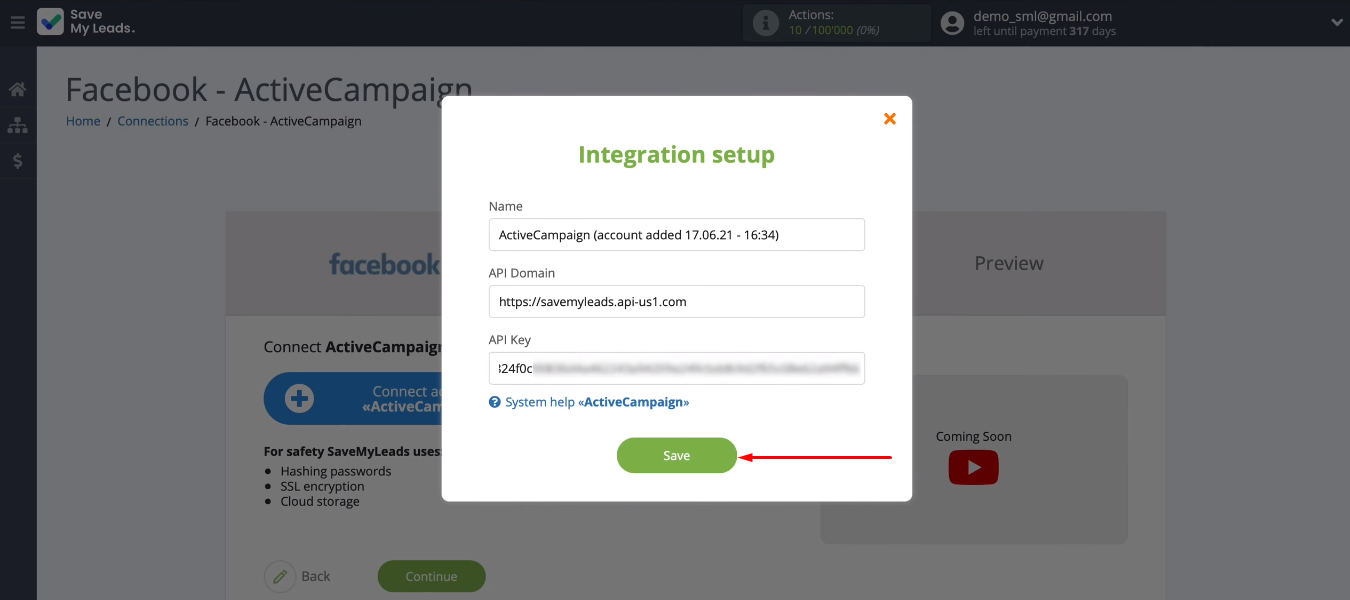This screenshot has height=600, width=1350.
Task: Close the Integration setup dialog
Action: click(x=890, y=119)
